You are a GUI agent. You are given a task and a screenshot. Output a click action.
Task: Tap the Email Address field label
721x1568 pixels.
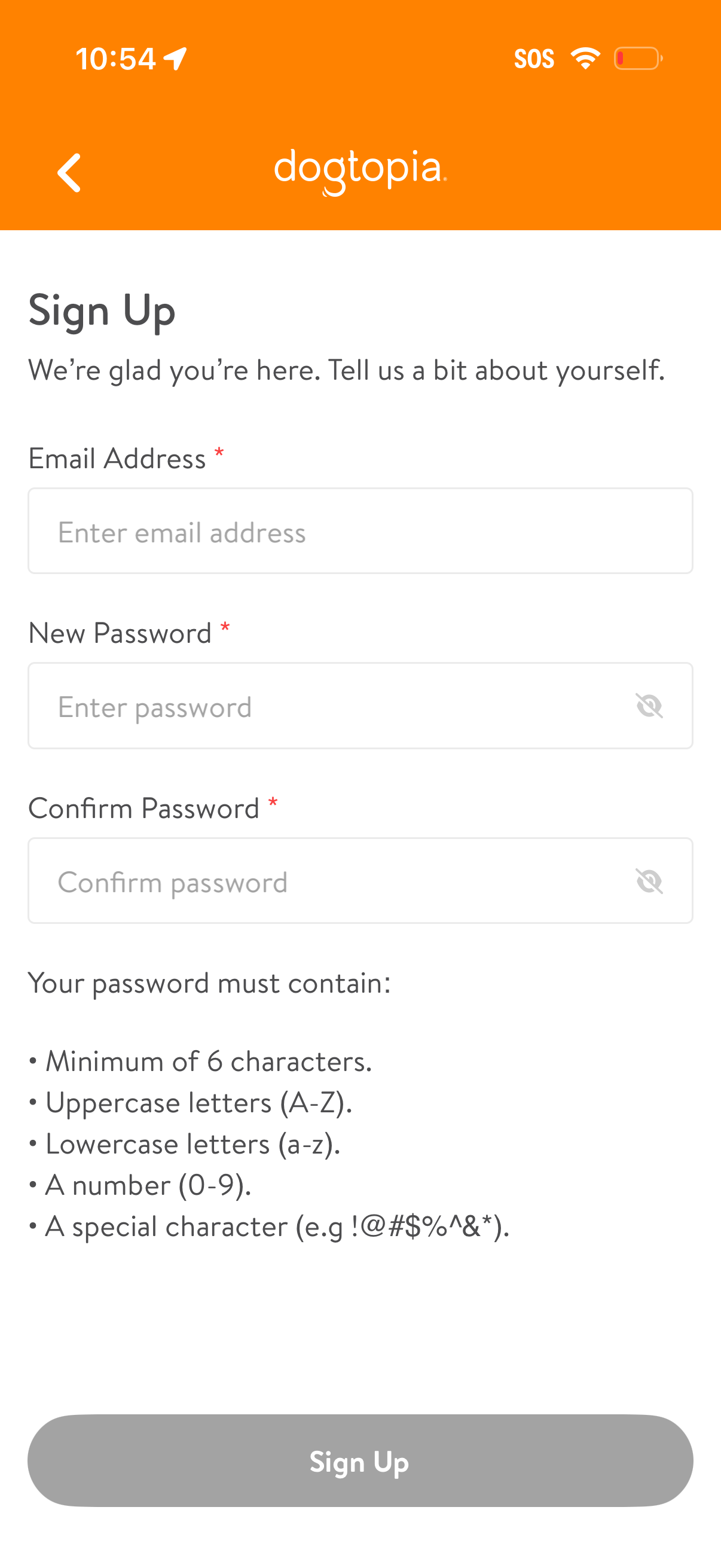[x=117, y=458]
